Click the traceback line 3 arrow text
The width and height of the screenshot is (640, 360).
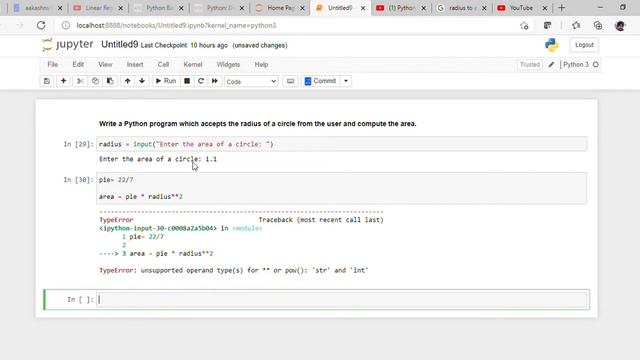coord(156,253)
